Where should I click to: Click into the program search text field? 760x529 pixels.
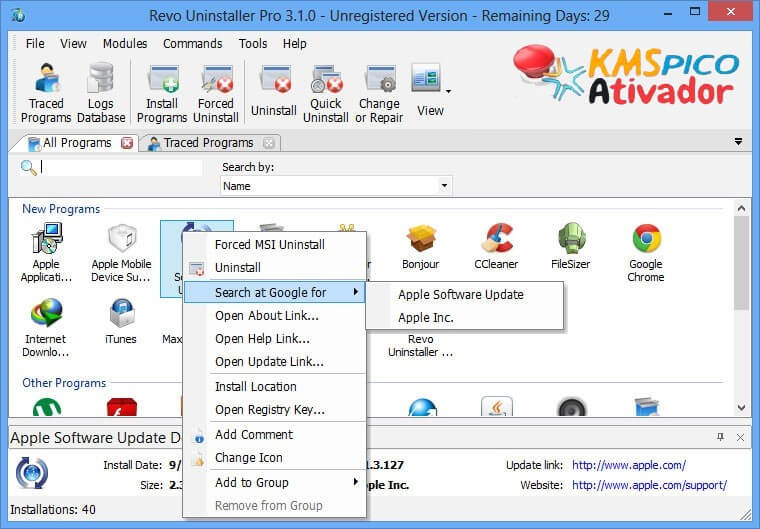pos(121,167)
